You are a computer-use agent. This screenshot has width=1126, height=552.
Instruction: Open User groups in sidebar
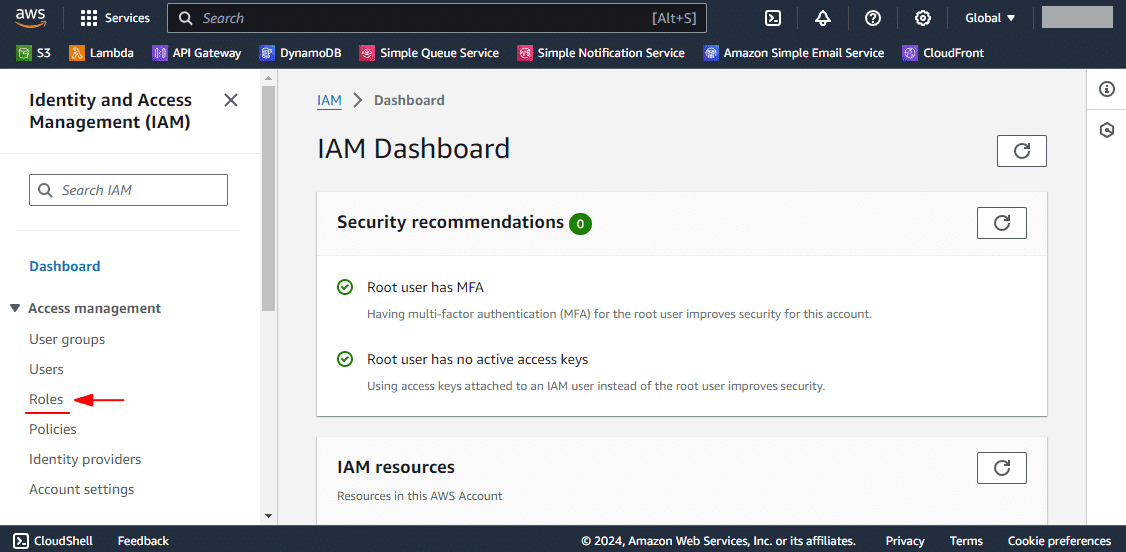pos(67,339)
